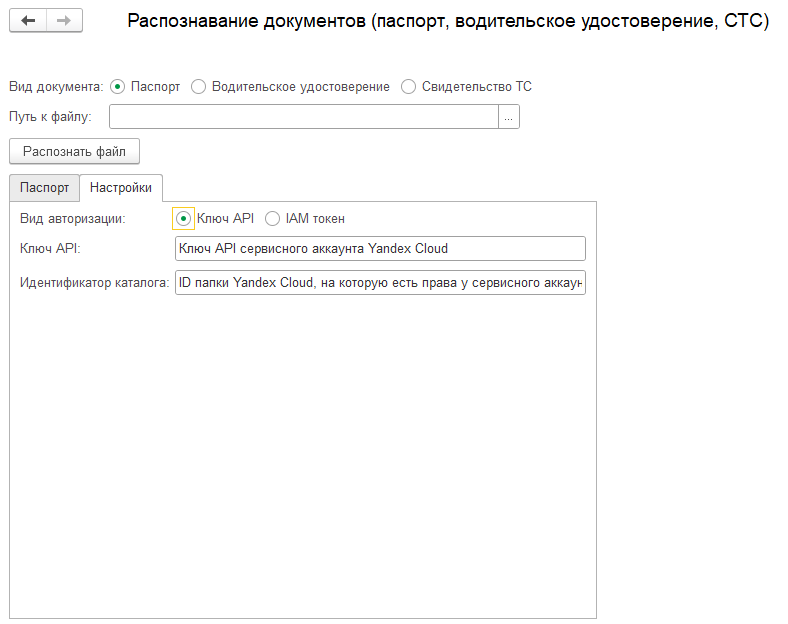
Task: Click the forward arrow navigation icon
Action: (x=64, y=21)
